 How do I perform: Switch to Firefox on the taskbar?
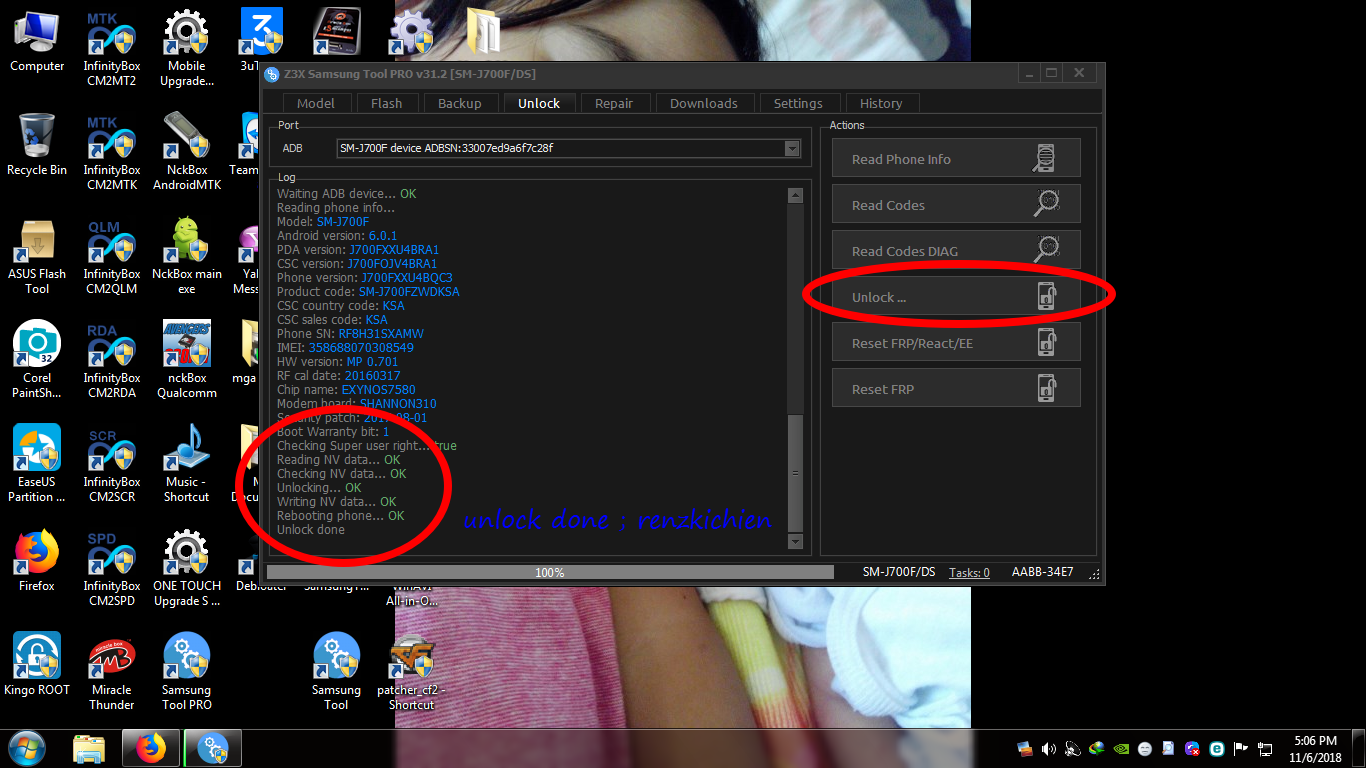[152, 748]
